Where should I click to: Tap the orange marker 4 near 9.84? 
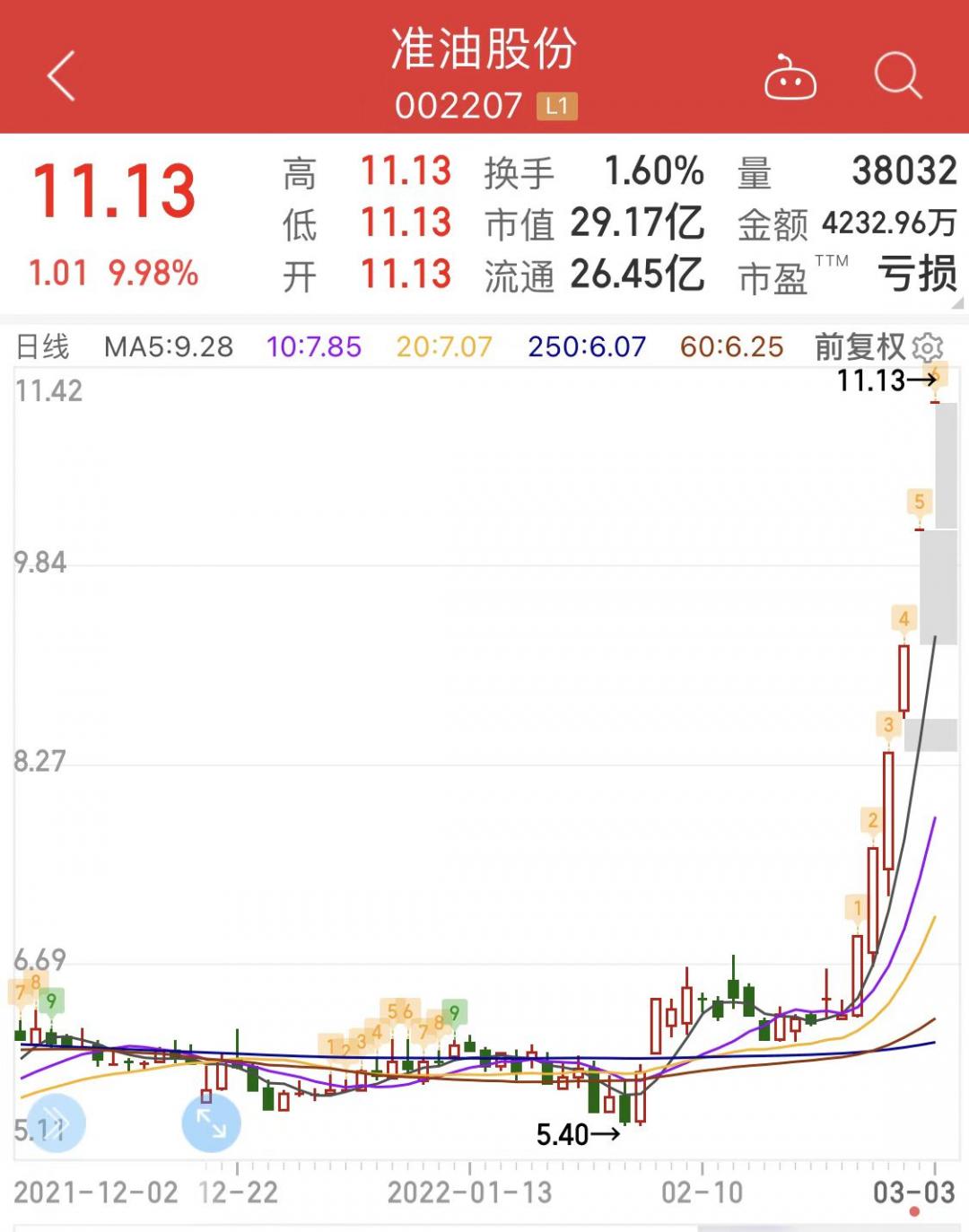[904, 618]
